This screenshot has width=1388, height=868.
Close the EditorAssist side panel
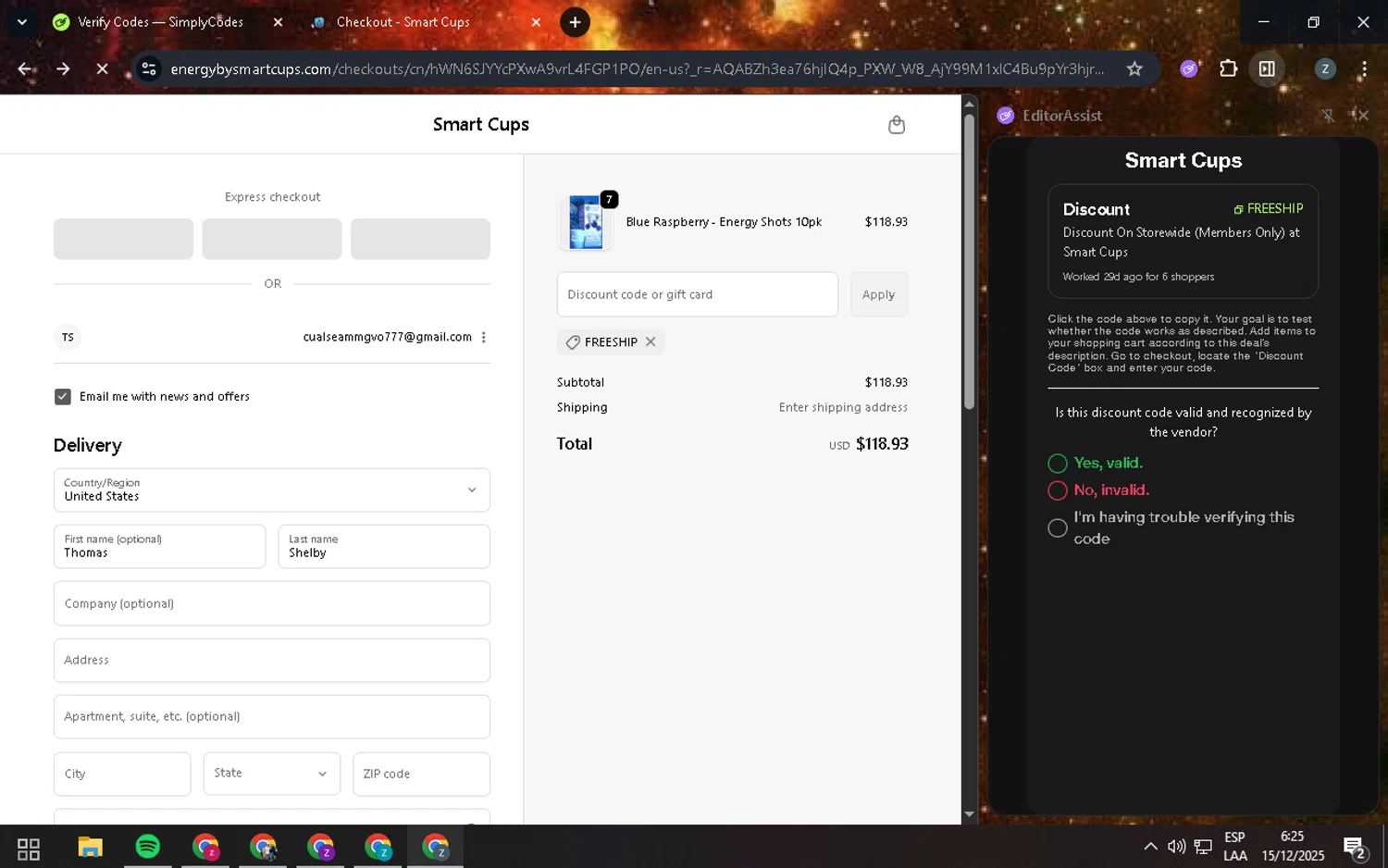[x=1362, y=116]
